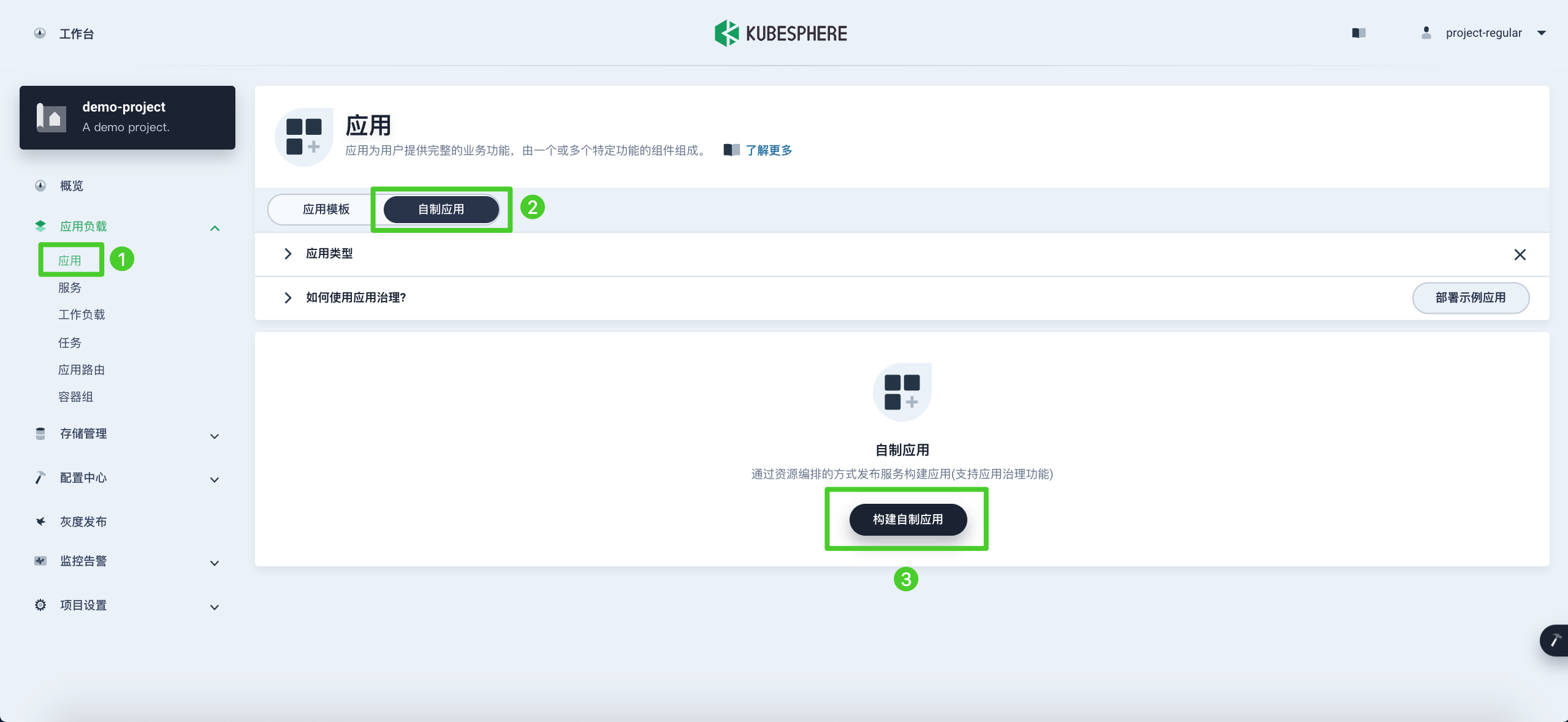1568x722 pixels.
Task: Close the help tips panel
Action: [1520, 254]
